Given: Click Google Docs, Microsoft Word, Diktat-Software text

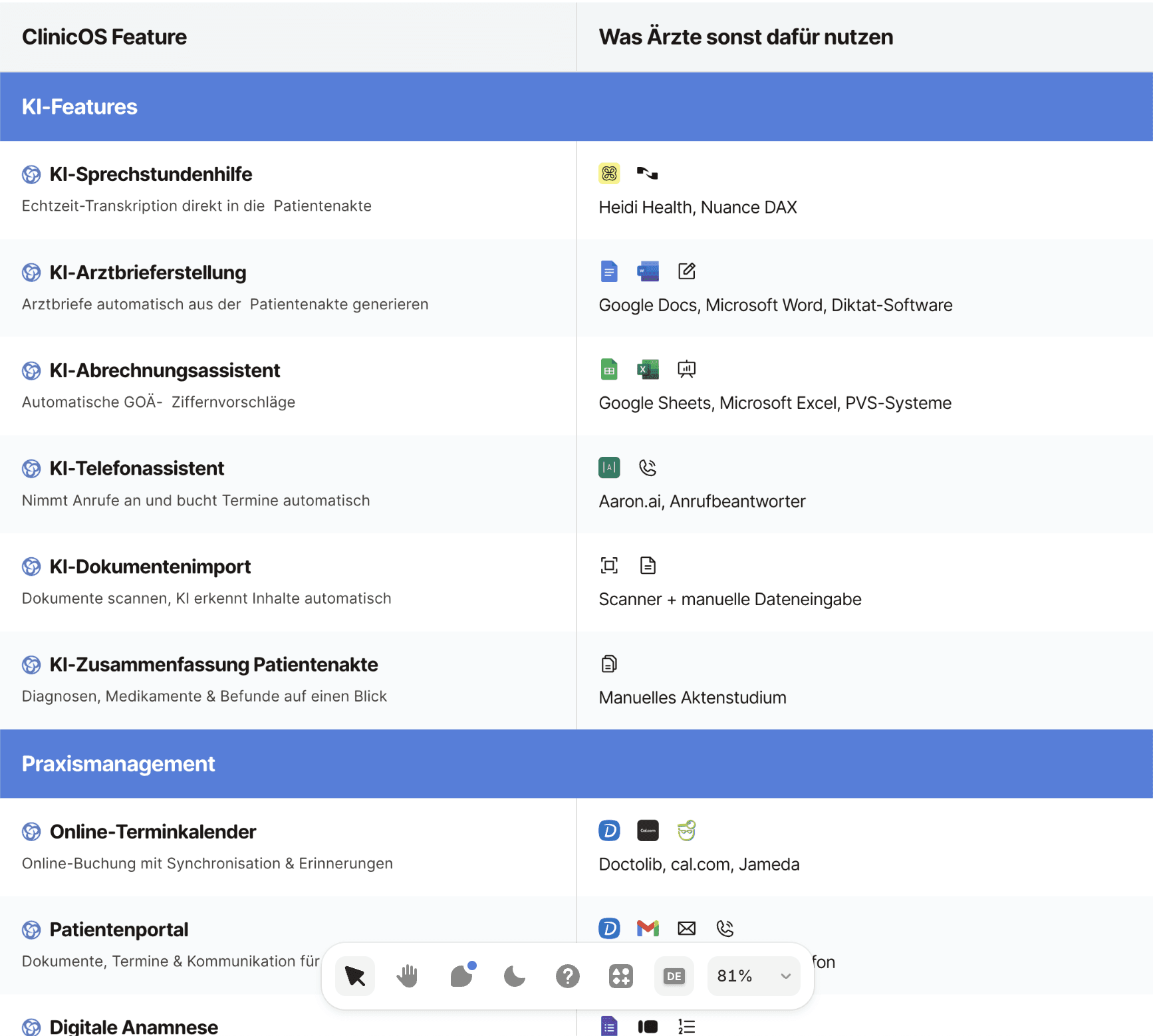Looking at the screenshot, I should 776,305.
